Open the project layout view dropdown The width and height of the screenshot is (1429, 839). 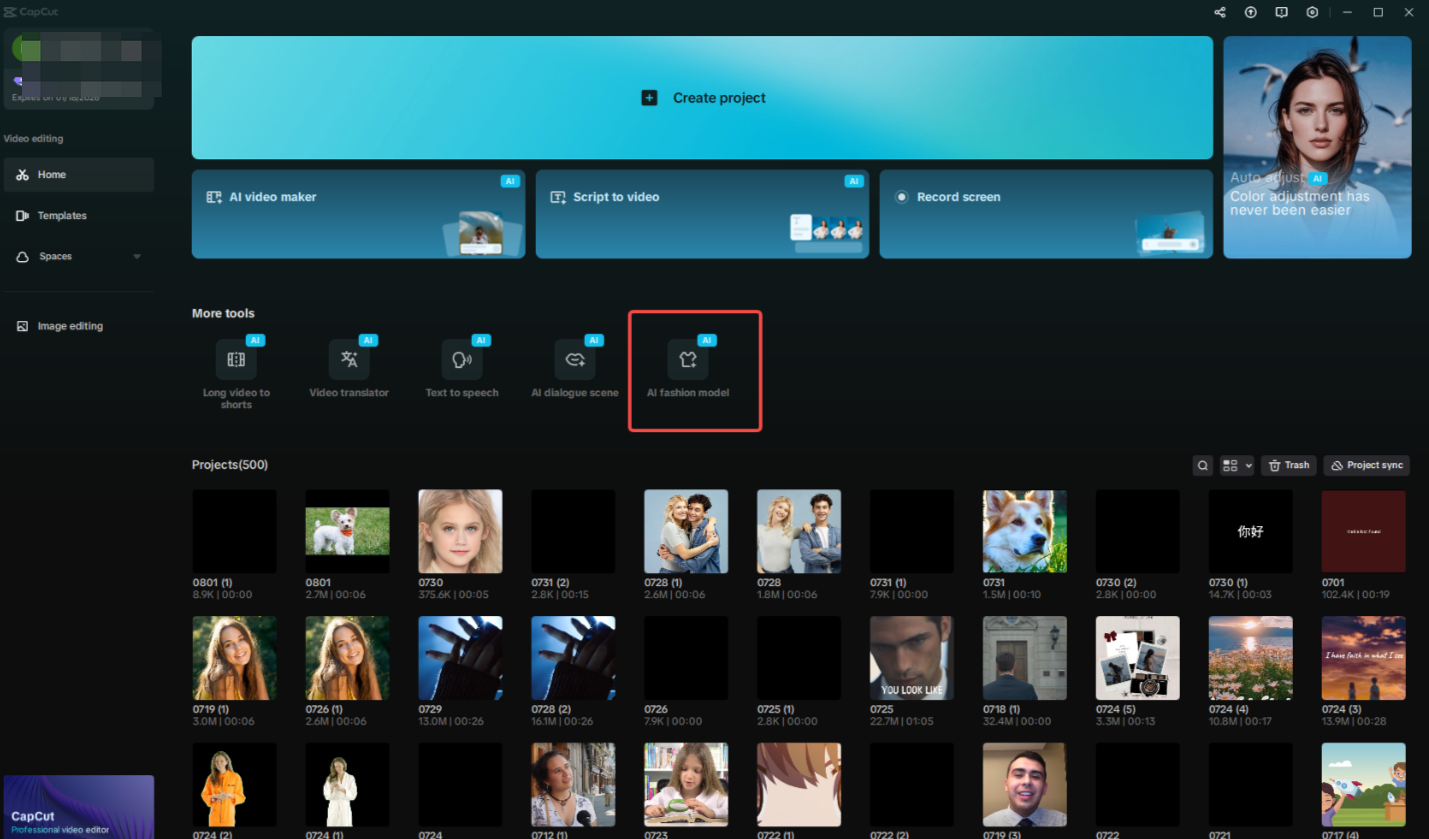(x=1235, y=465)
